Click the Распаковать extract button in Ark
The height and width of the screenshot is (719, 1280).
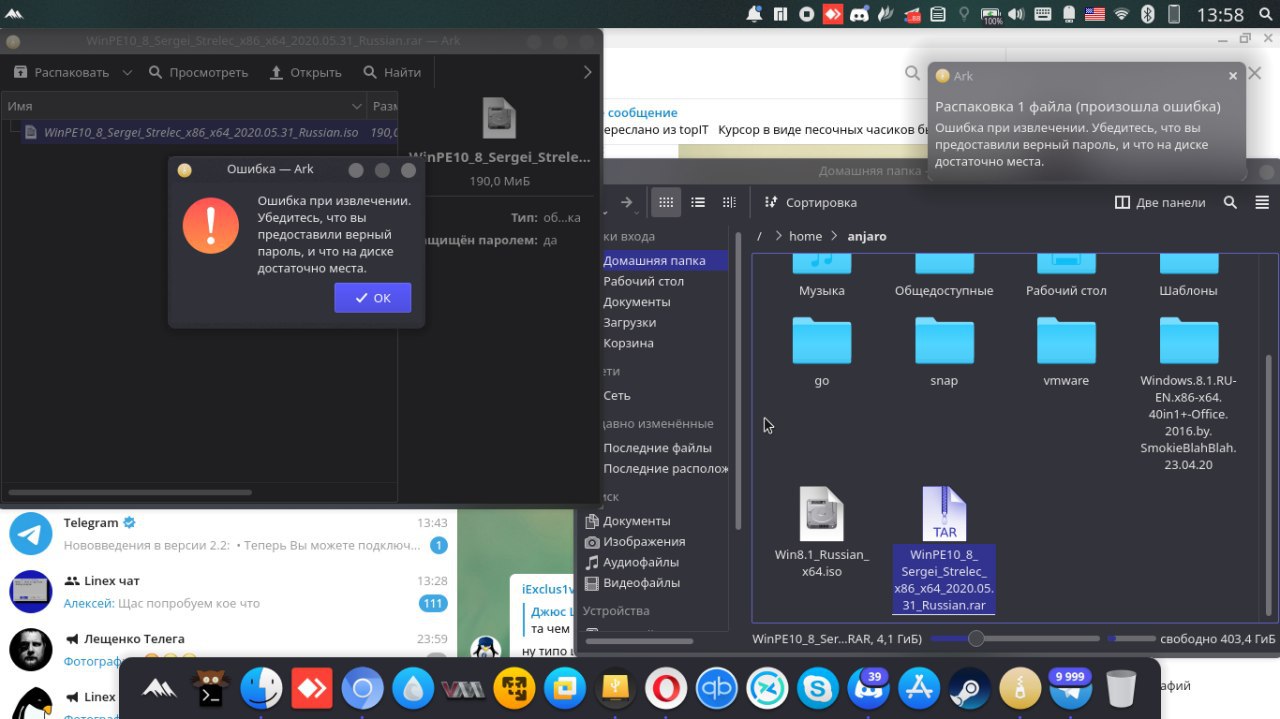coord(61,72)
